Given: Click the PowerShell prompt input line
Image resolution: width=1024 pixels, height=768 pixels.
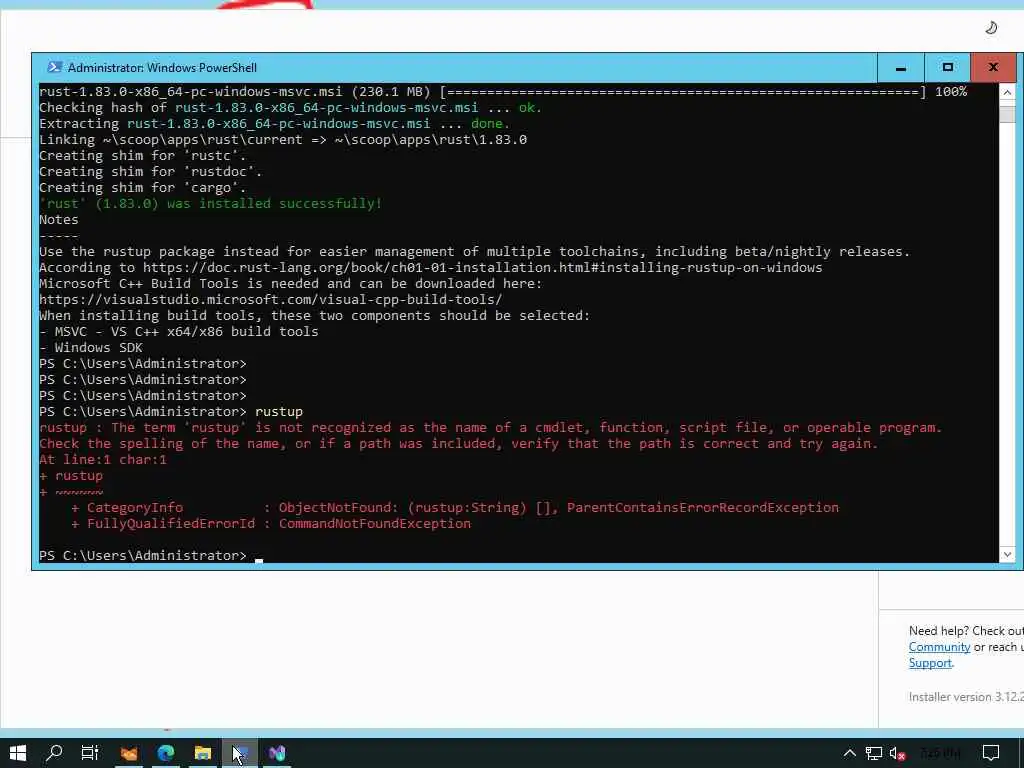Looking at the screenshot, I should tap(519, 555).
